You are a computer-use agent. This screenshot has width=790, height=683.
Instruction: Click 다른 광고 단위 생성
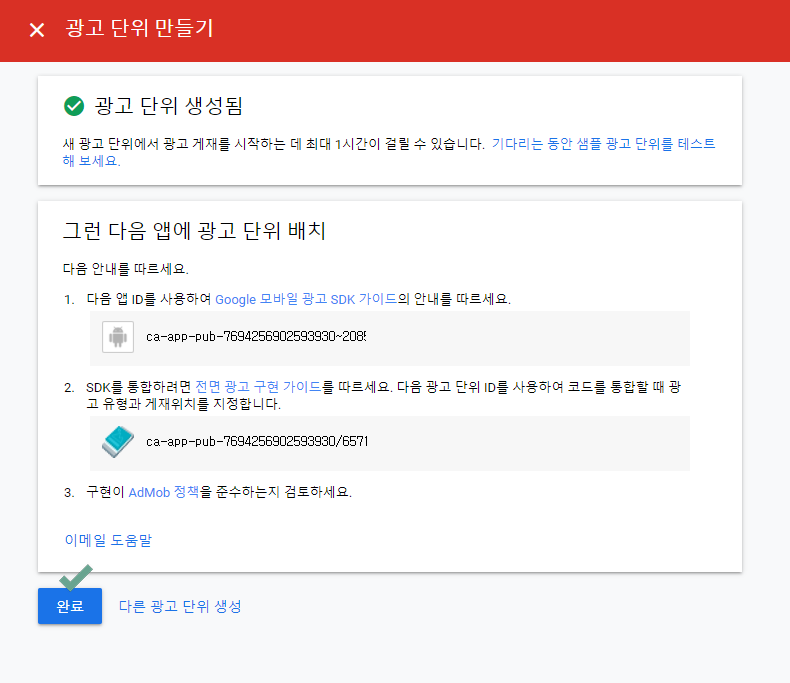tap(180, 606)
